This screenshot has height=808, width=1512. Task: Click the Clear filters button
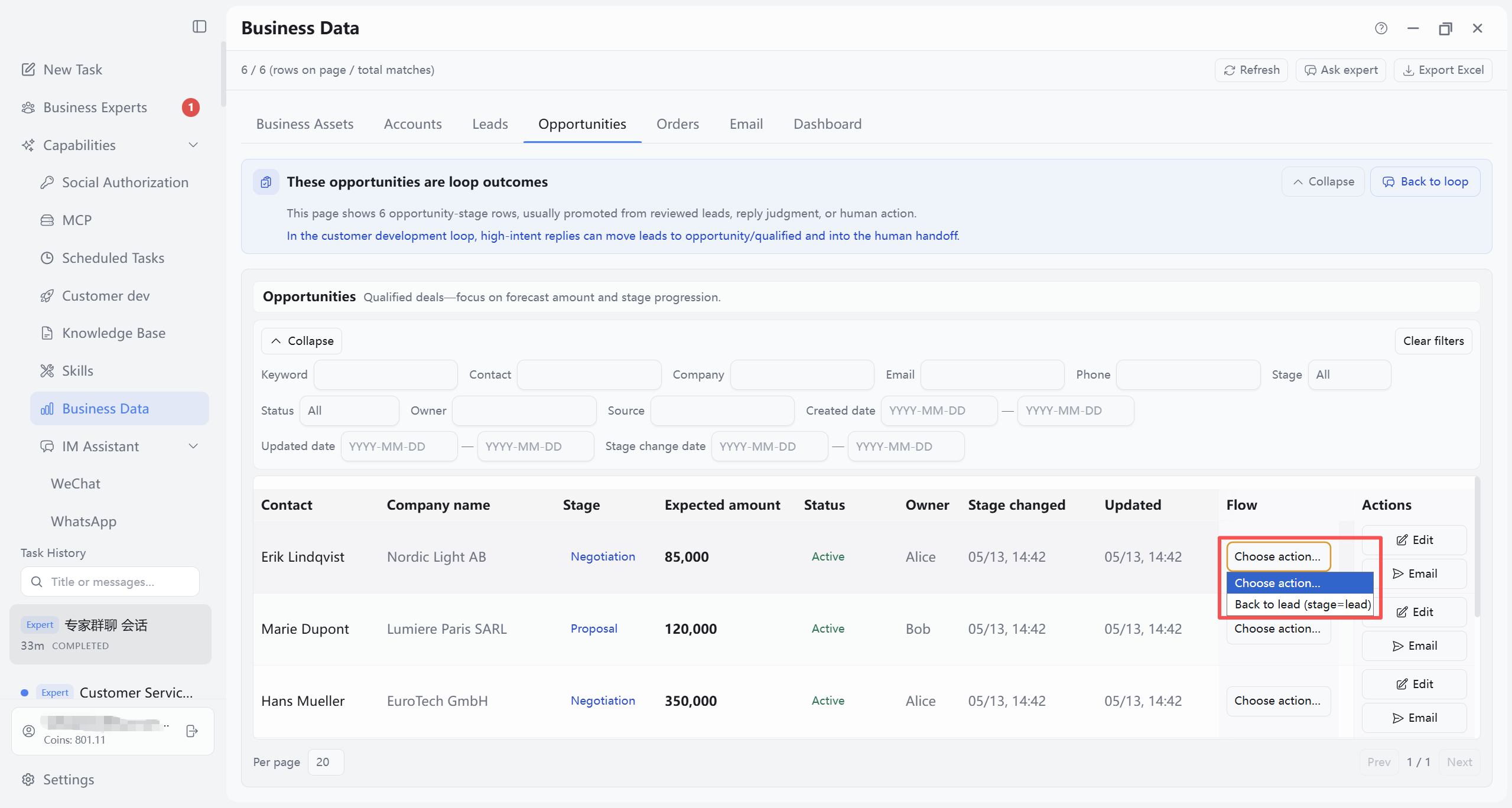tap(1433, 341)
